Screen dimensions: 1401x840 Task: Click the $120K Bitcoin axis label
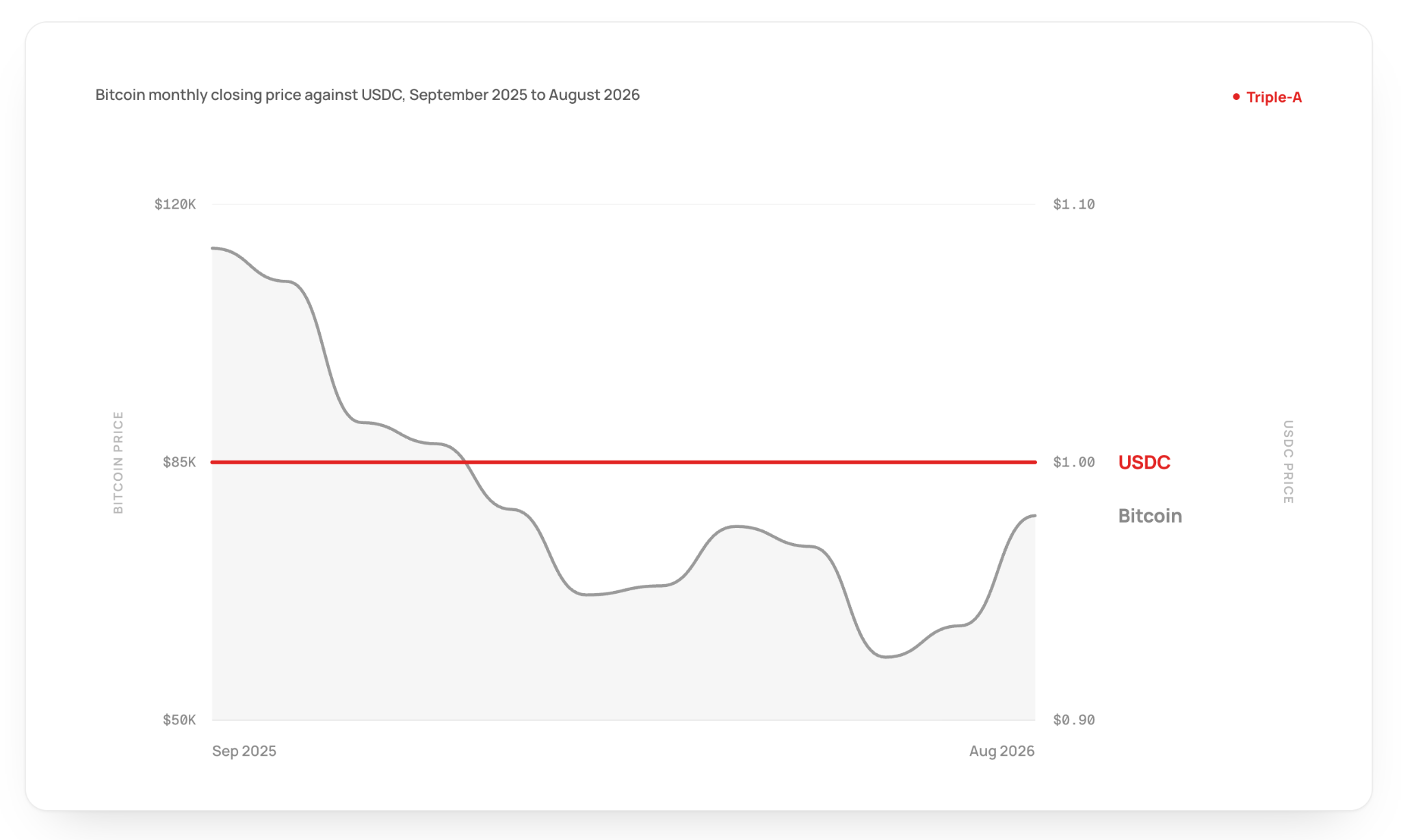[175, 204]
